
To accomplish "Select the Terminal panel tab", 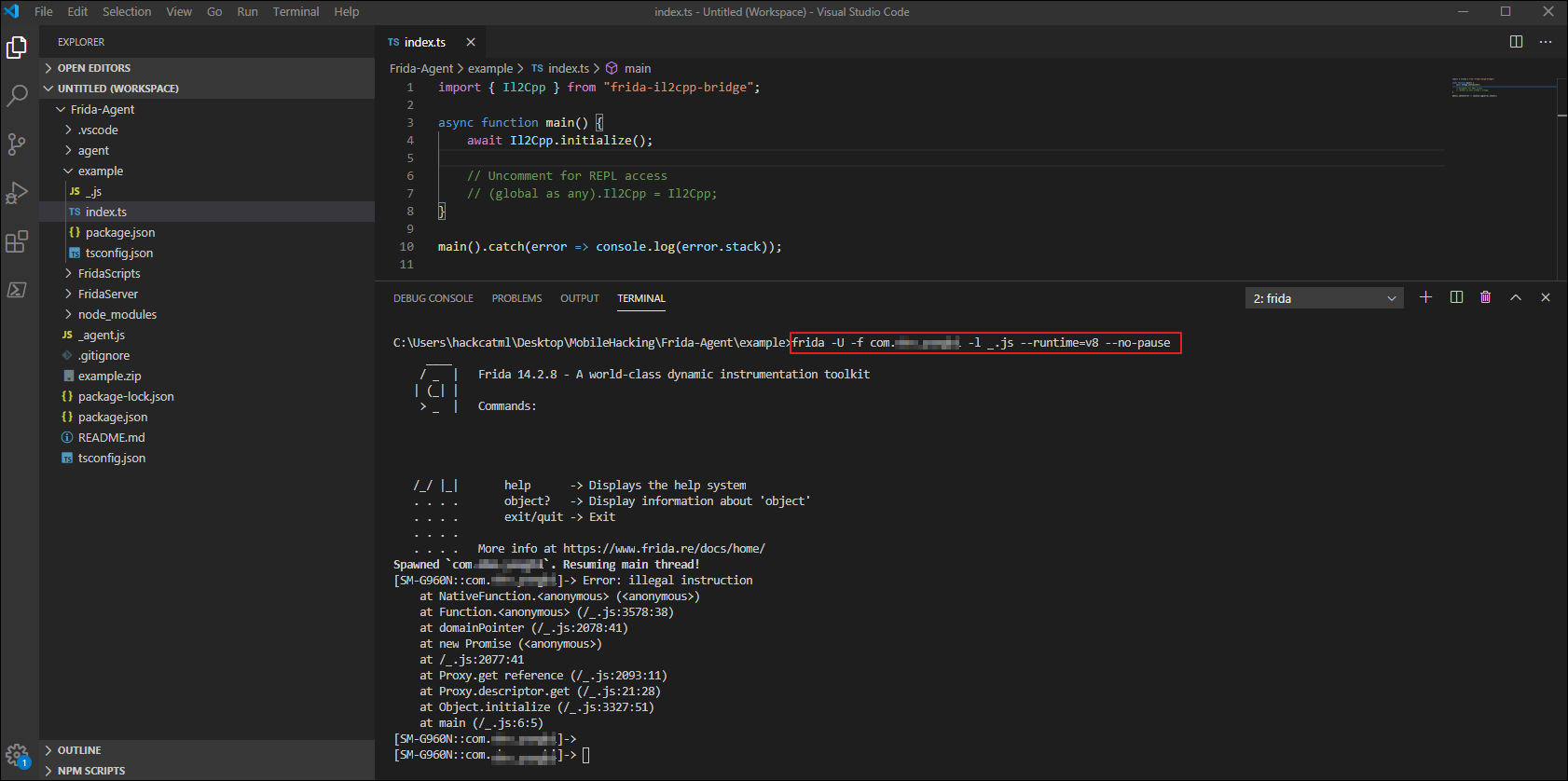I will pyautogui.click(x=641, y=298).
